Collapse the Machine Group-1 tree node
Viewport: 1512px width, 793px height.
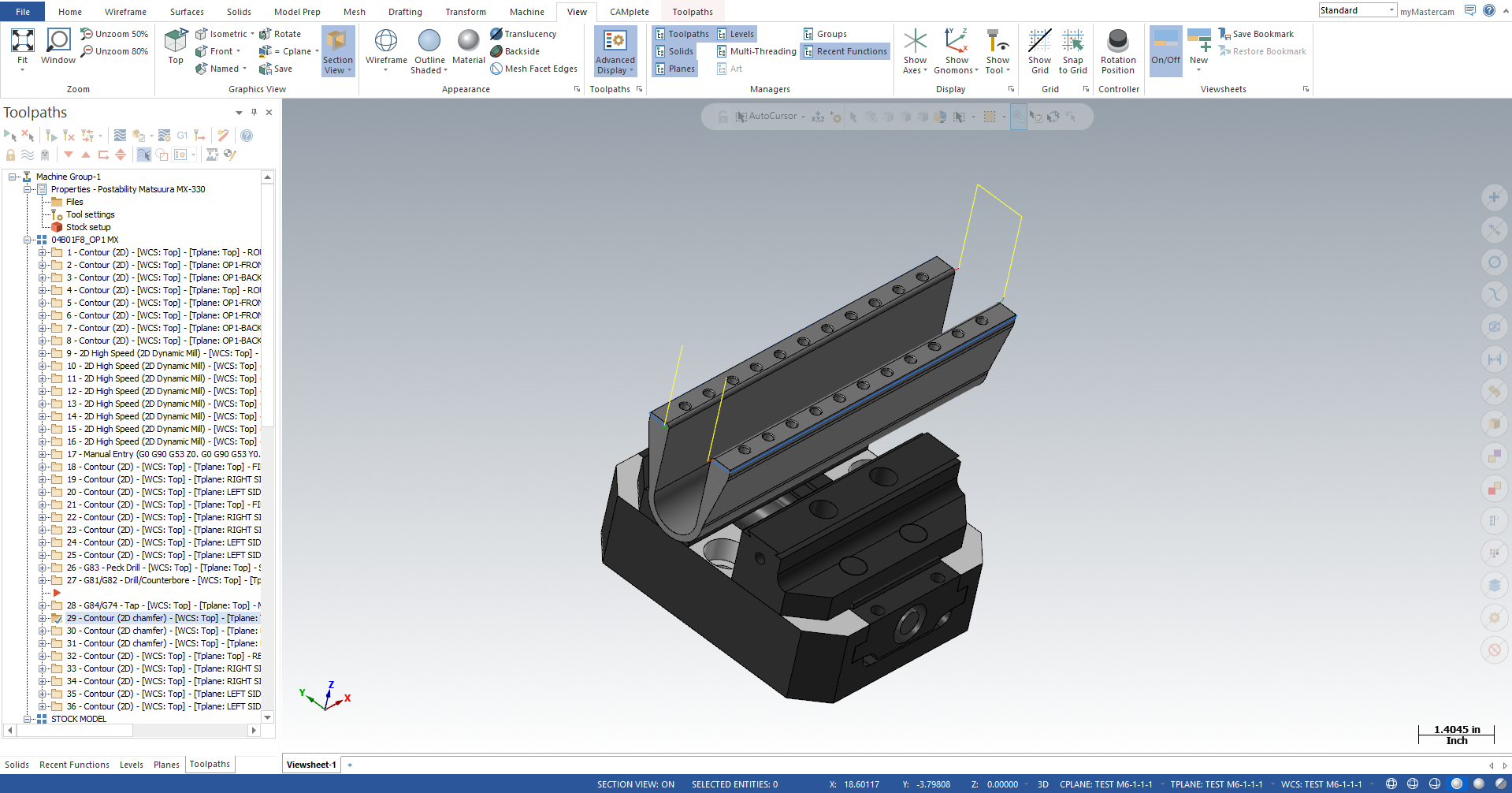[x=13, y=177]
